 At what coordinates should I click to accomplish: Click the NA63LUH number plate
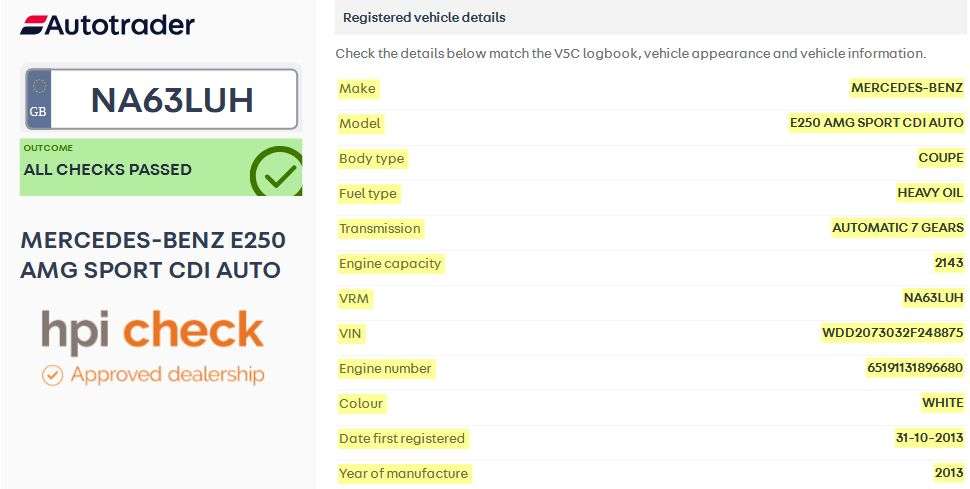(x=172, y=100)
